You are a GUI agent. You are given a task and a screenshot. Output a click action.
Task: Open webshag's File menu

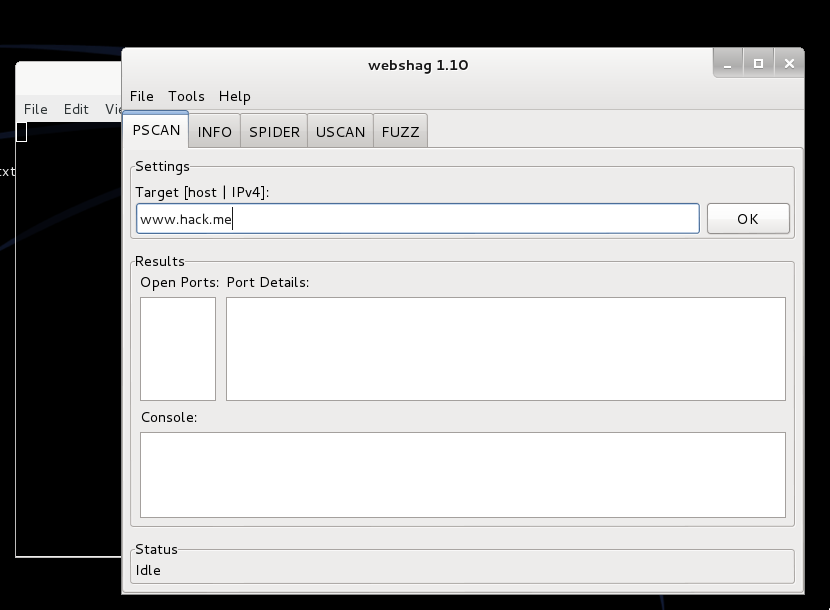[x=141, y=96]
